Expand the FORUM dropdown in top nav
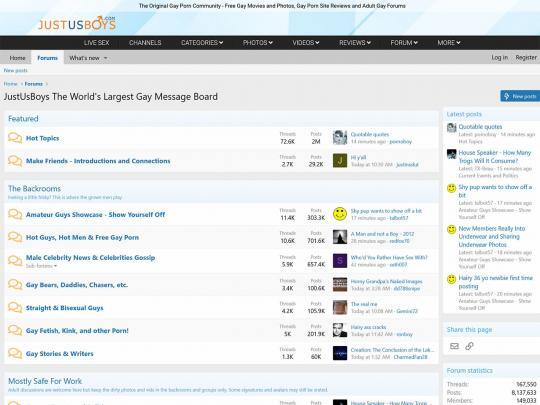 point(404,43)
